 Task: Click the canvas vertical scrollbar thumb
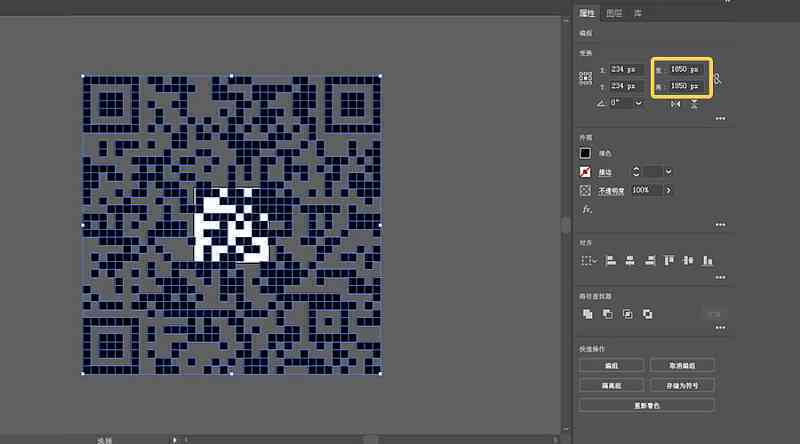[566, 225]
